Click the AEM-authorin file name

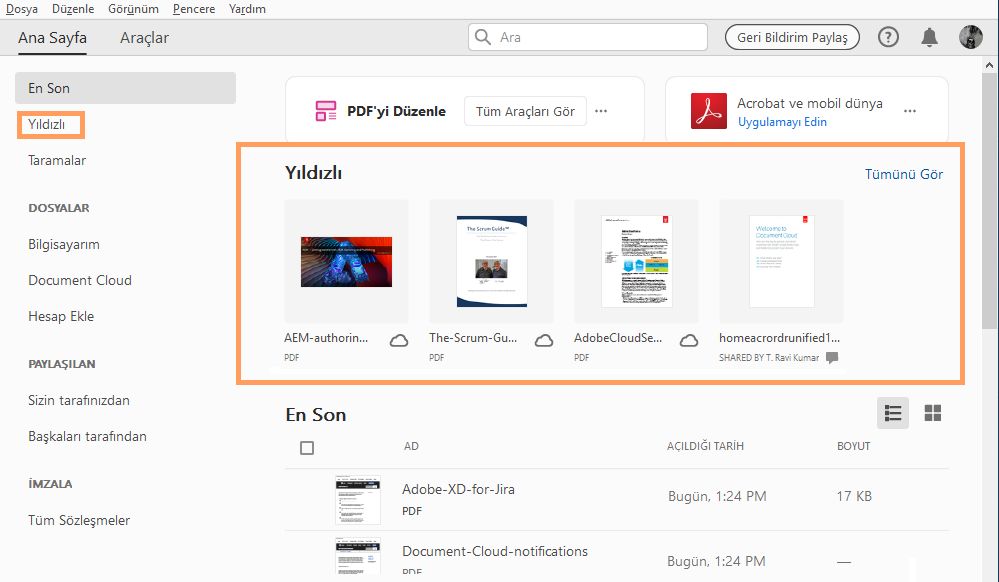326,338
